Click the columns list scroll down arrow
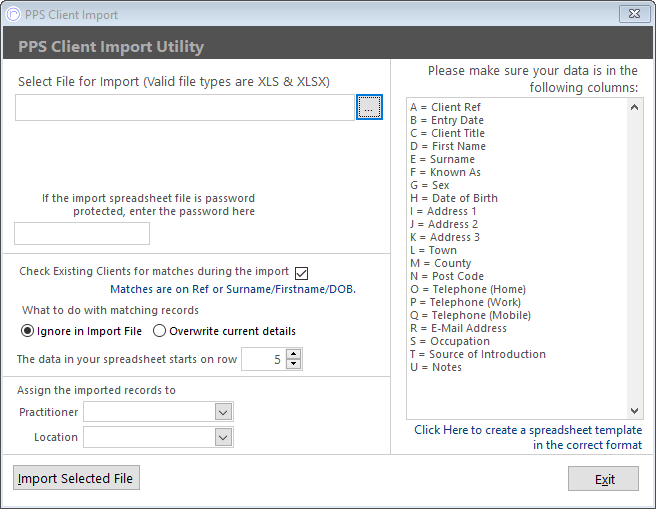656x509 pixels. (634, 411)
